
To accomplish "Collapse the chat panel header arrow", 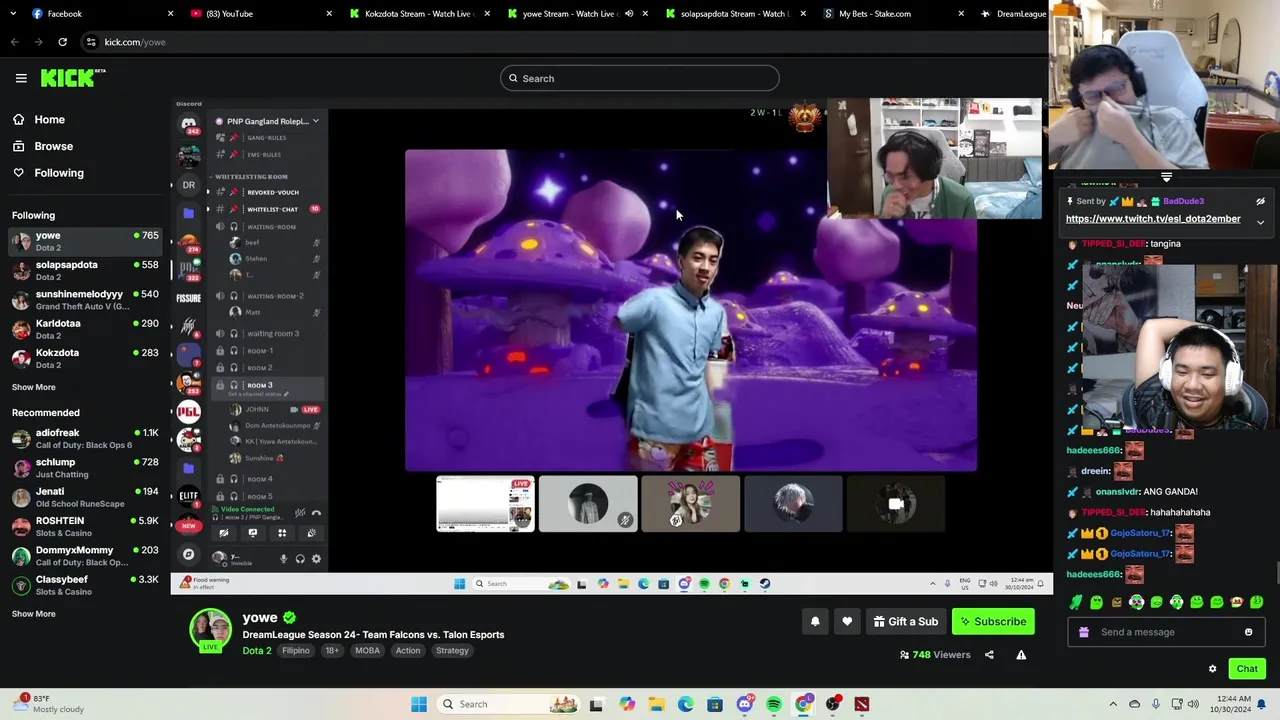I will 1166,178.
